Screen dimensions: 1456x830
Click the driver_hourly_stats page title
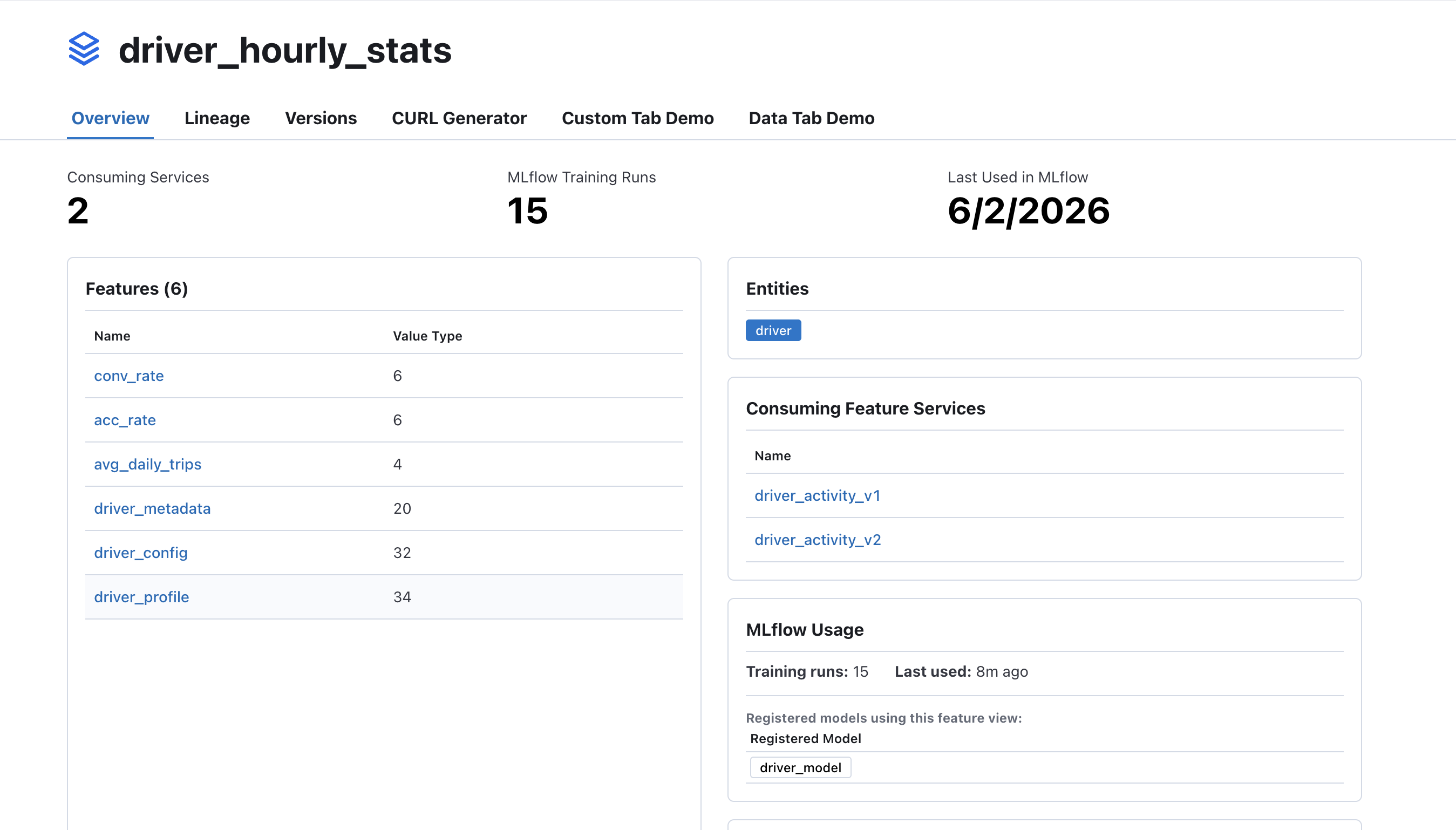[x=285, y=50]
